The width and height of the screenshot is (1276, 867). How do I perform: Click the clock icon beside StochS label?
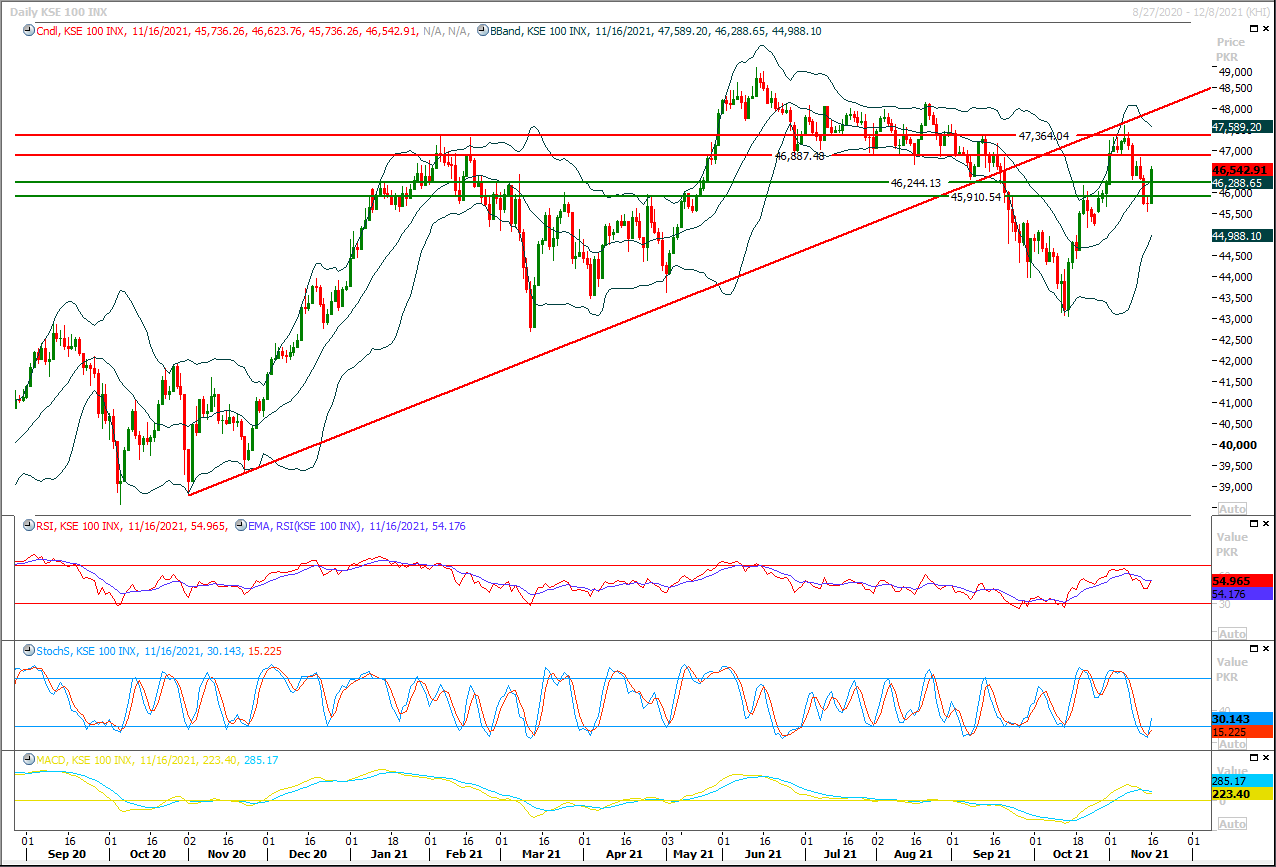[26, 651]
